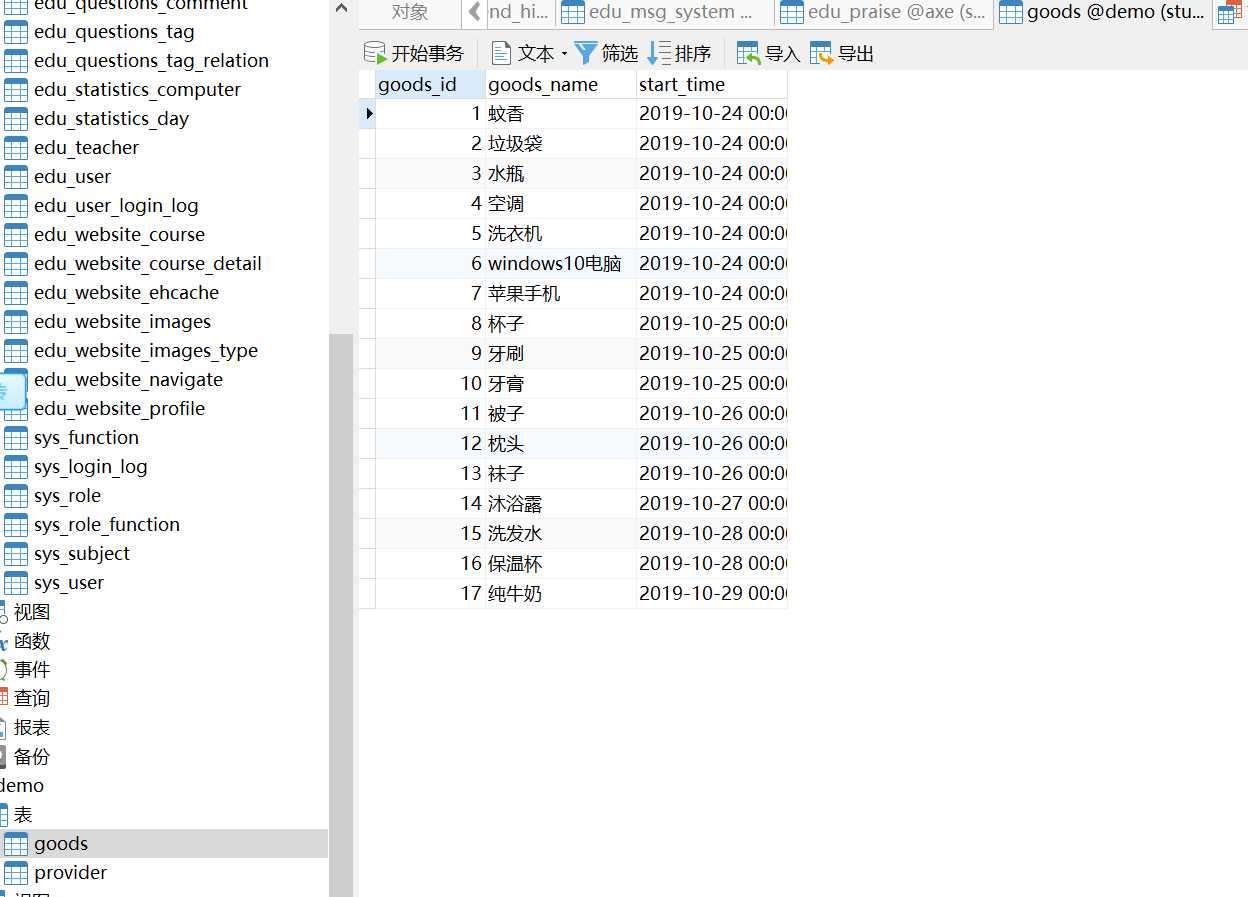1248x897 pixels.
Task: Select cell 空调 in goods_name
Action: tap(561, 204)
